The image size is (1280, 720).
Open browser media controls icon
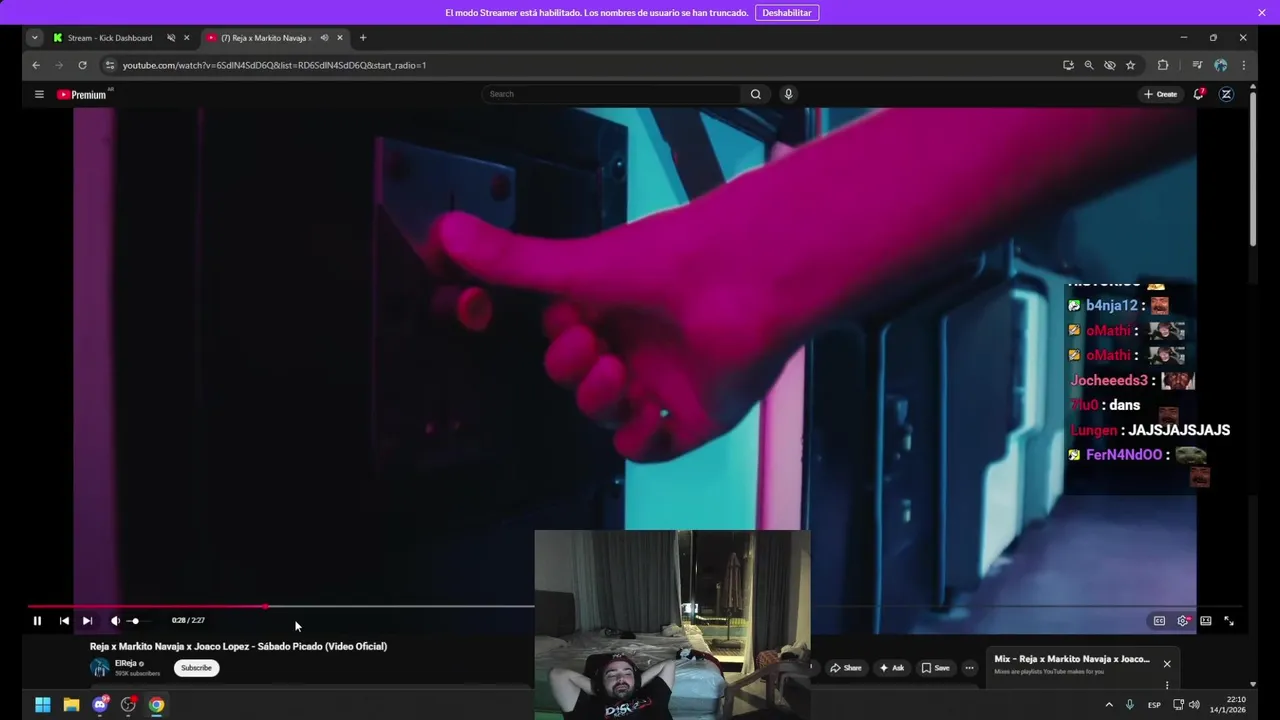(1197, 65)
